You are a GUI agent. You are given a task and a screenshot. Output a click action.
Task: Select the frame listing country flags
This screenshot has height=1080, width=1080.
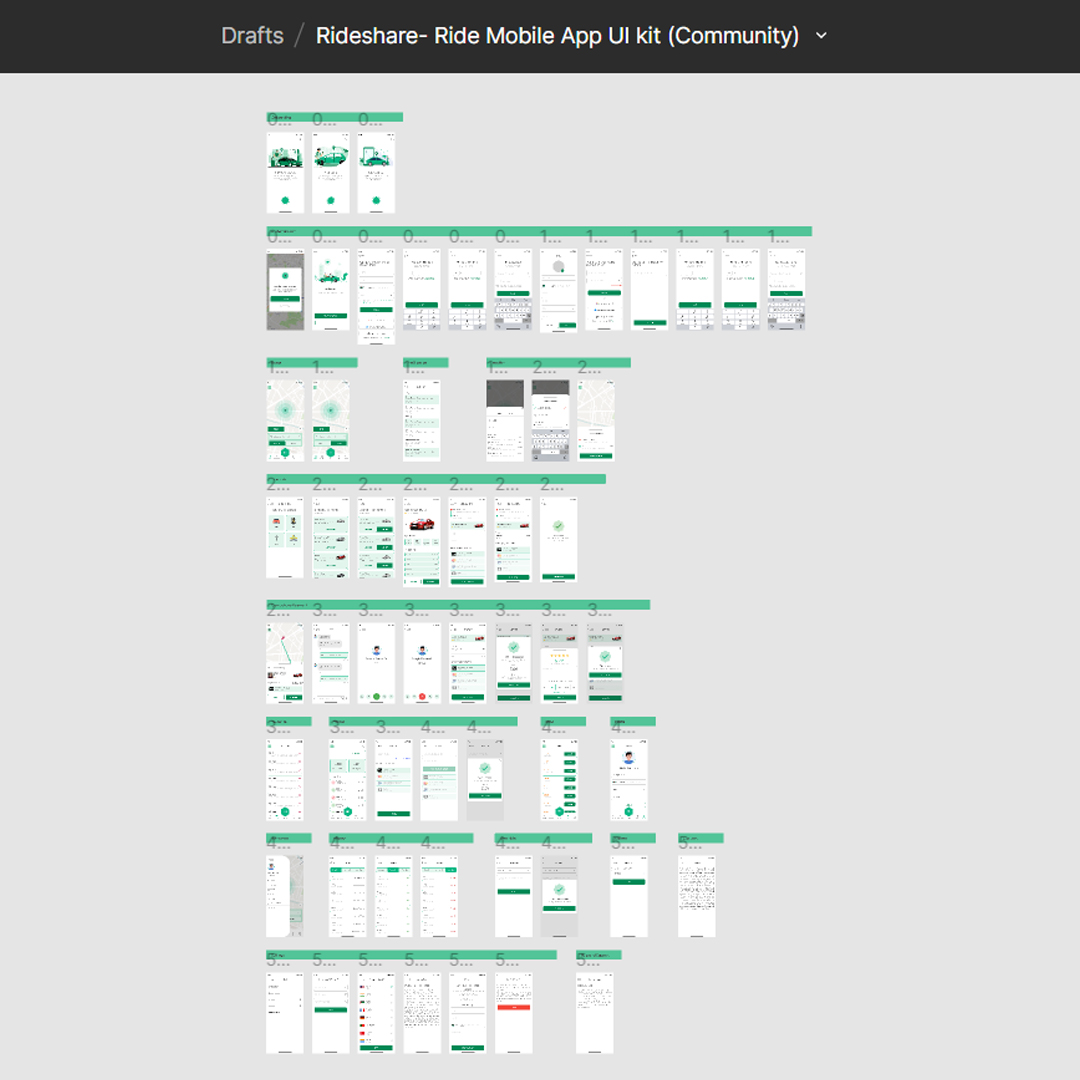376,1012
